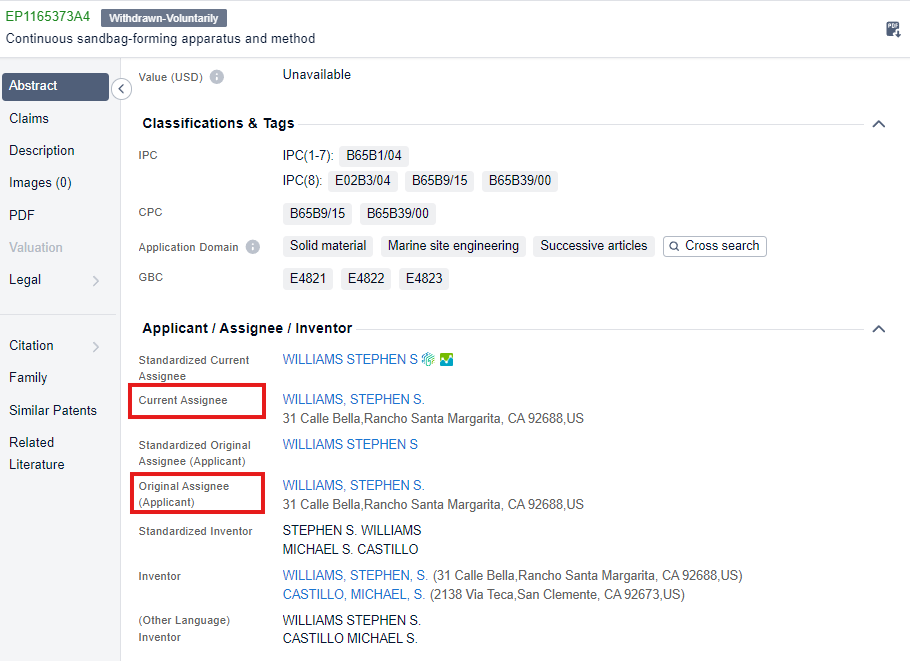Collapse the left sidebar with arrow button
This screenshot has height=661, width=910.
tap(121, 89)
